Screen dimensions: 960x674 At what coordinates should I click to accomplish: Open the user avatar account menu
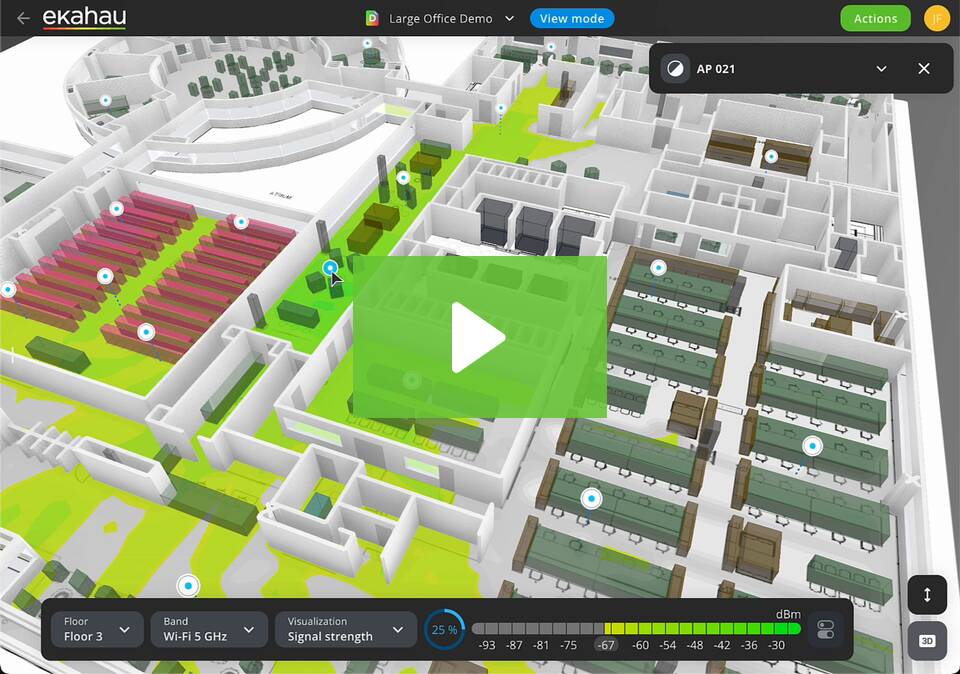pos(936,18)
